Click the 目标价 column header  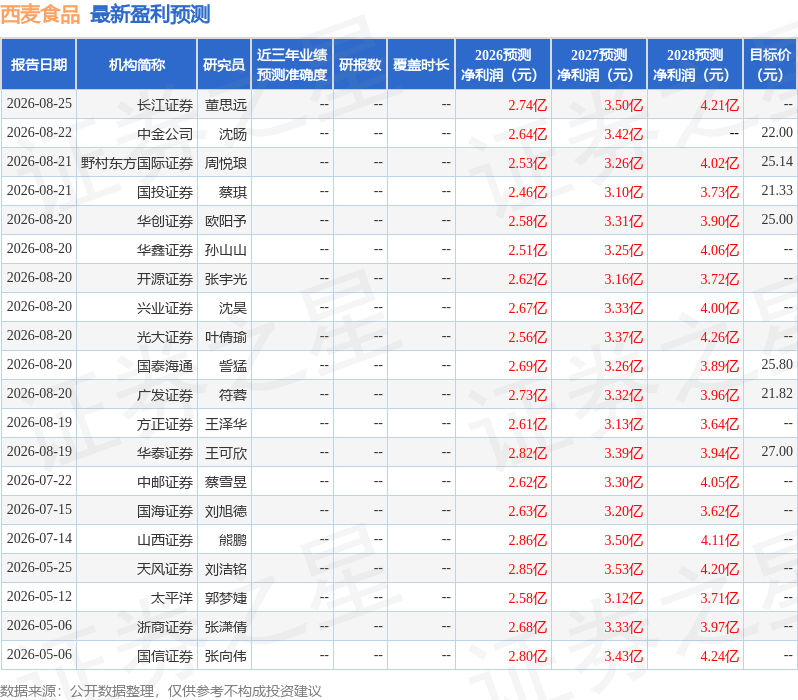[x=770, y=65]
